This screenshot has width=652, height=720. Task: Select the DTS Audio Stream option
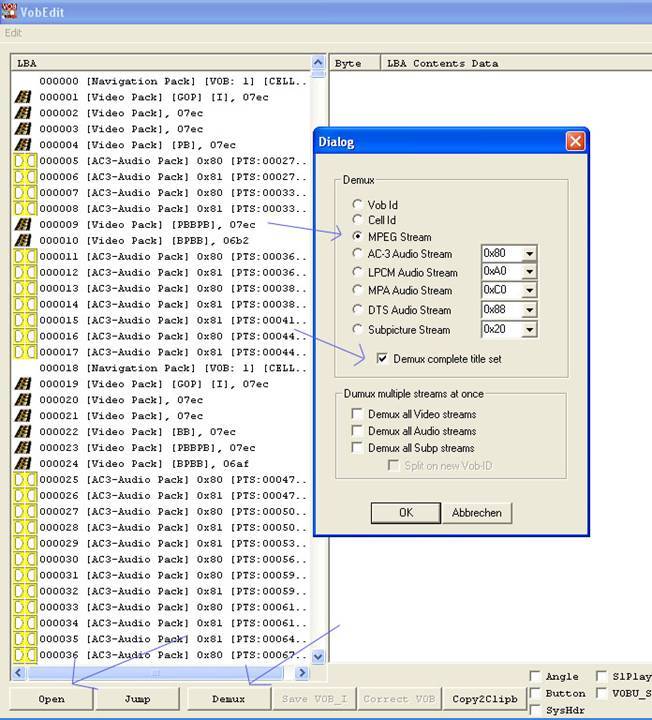coord(357,309)
